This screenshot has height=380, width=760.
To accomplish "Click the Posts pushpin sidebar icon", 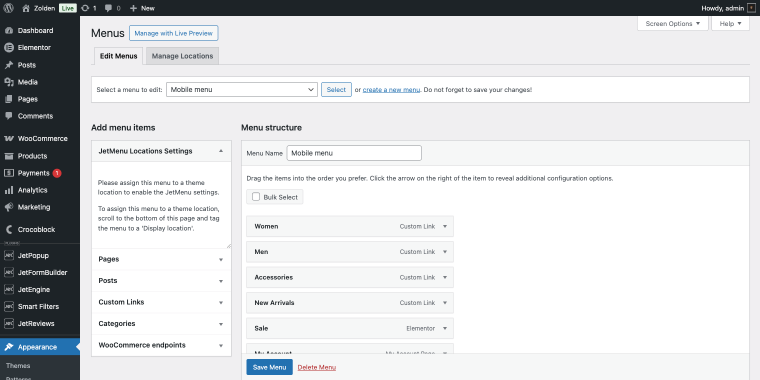I will coord(9,65).
